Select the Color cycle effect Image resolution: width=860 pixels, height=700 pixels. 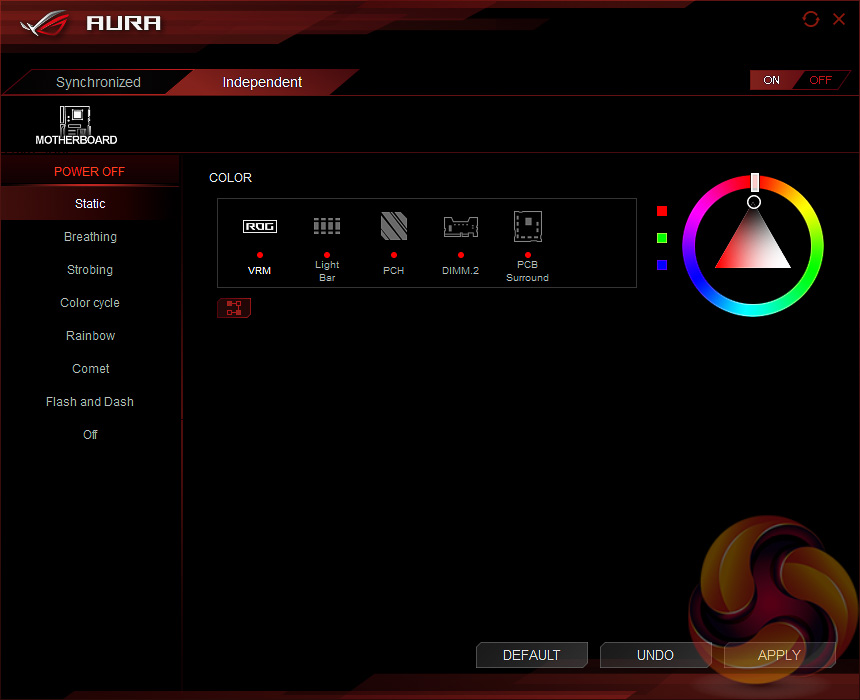click(90, 302)
